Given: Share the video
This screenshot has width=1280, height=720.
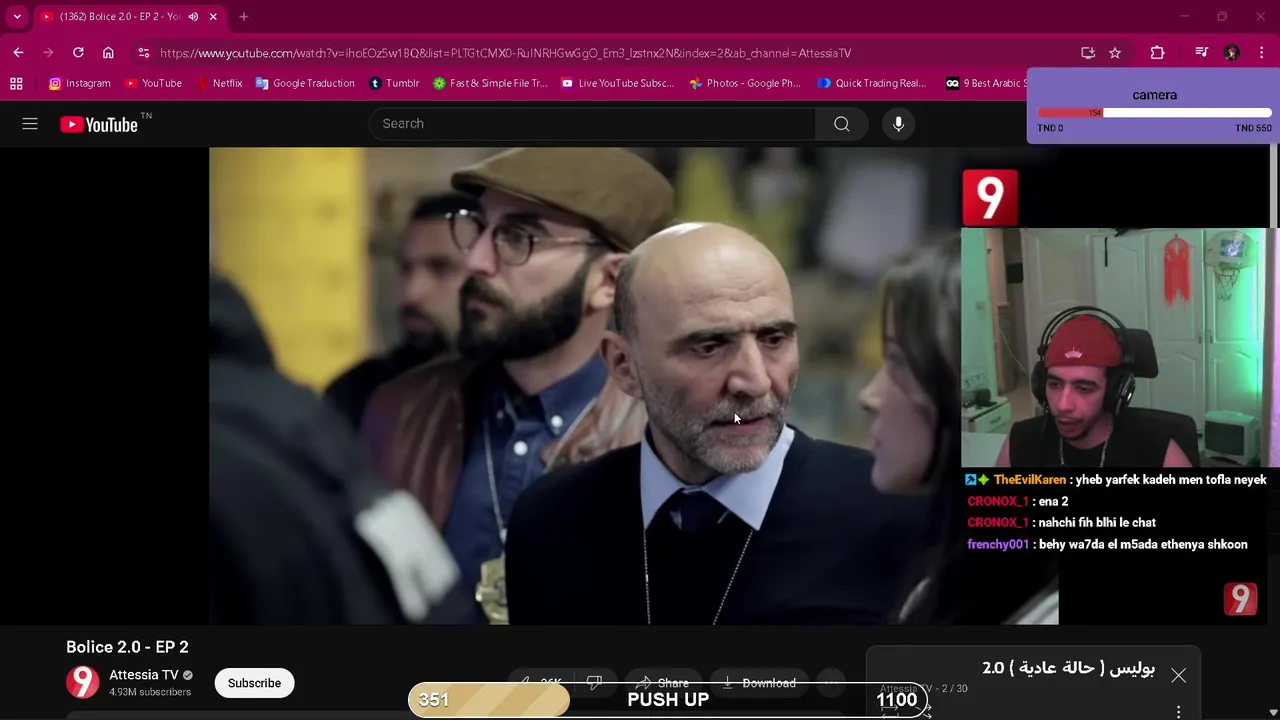Looking at the screenshot, I should [662, 683].
